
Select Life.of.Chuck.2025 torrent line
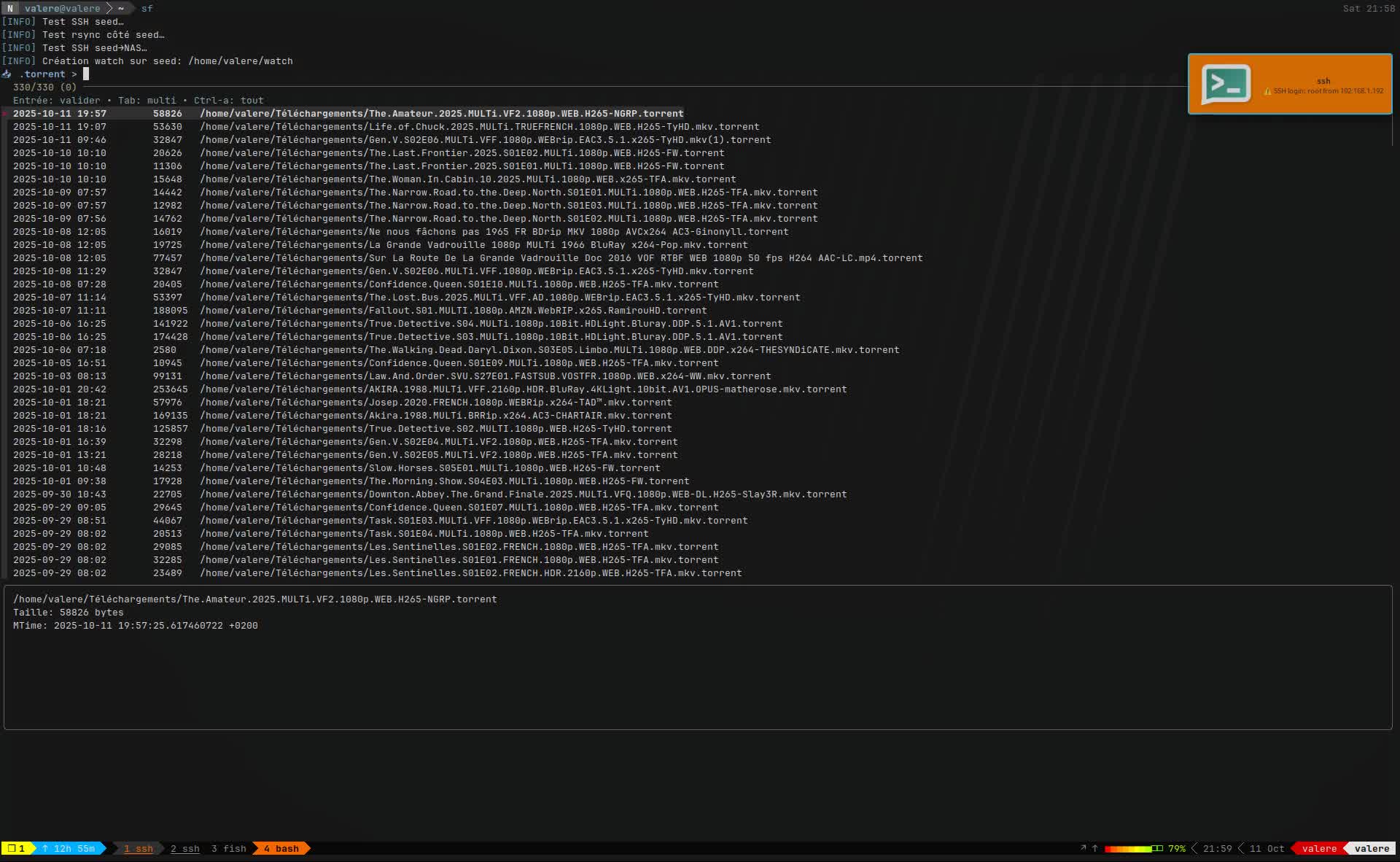coord(386,126)
